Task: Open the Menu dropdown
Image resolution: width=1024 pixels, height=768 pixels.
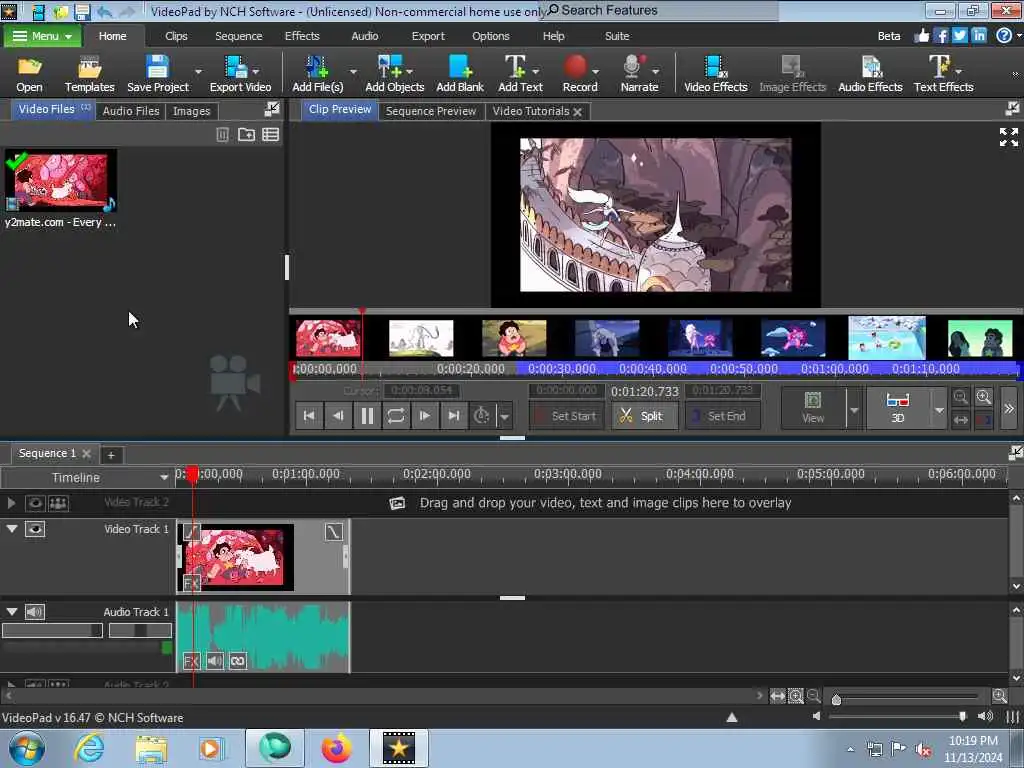Action: coord(42,36)
